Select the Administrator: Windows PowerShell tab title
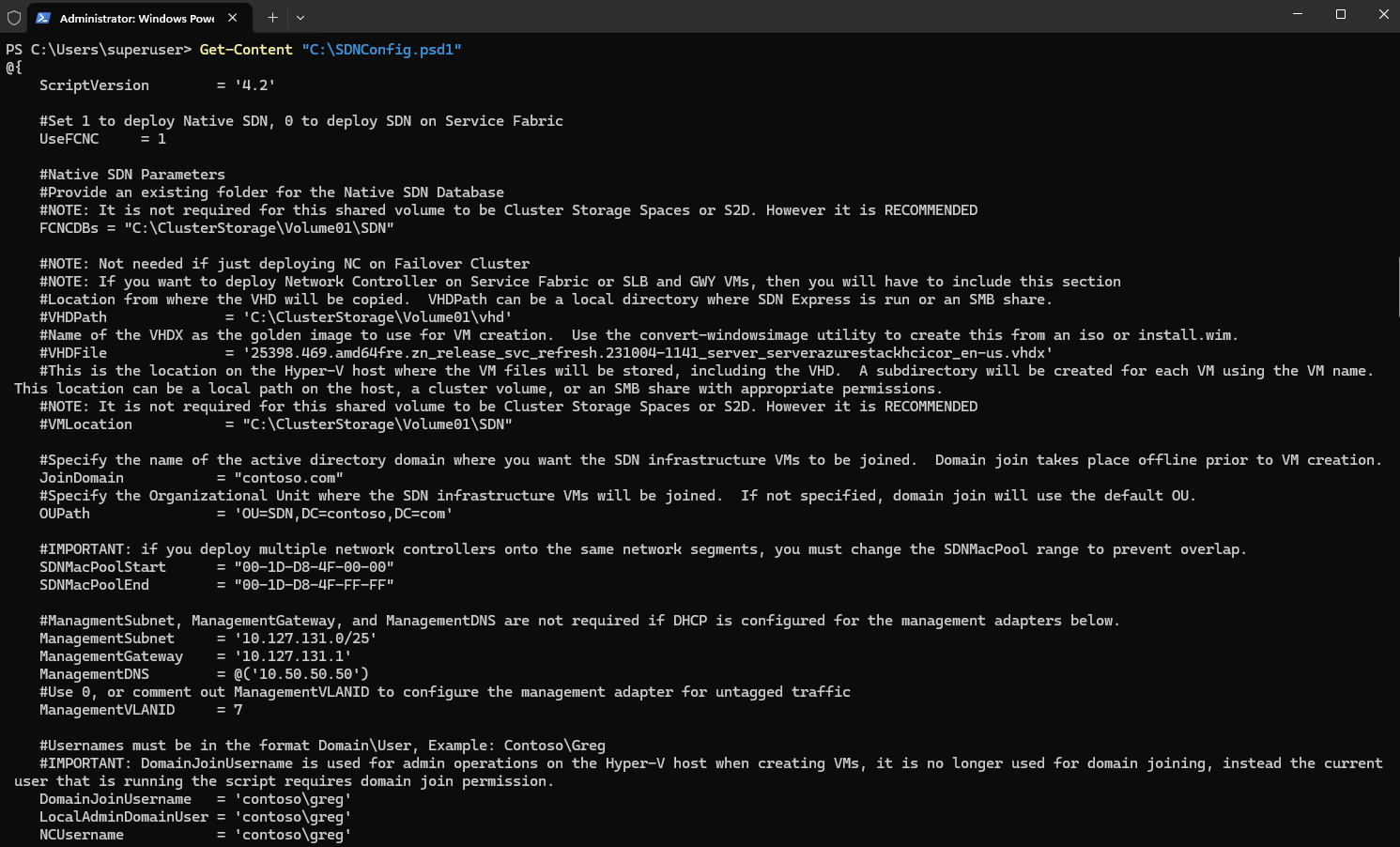1400x847 pixels. tap(137, 19)
